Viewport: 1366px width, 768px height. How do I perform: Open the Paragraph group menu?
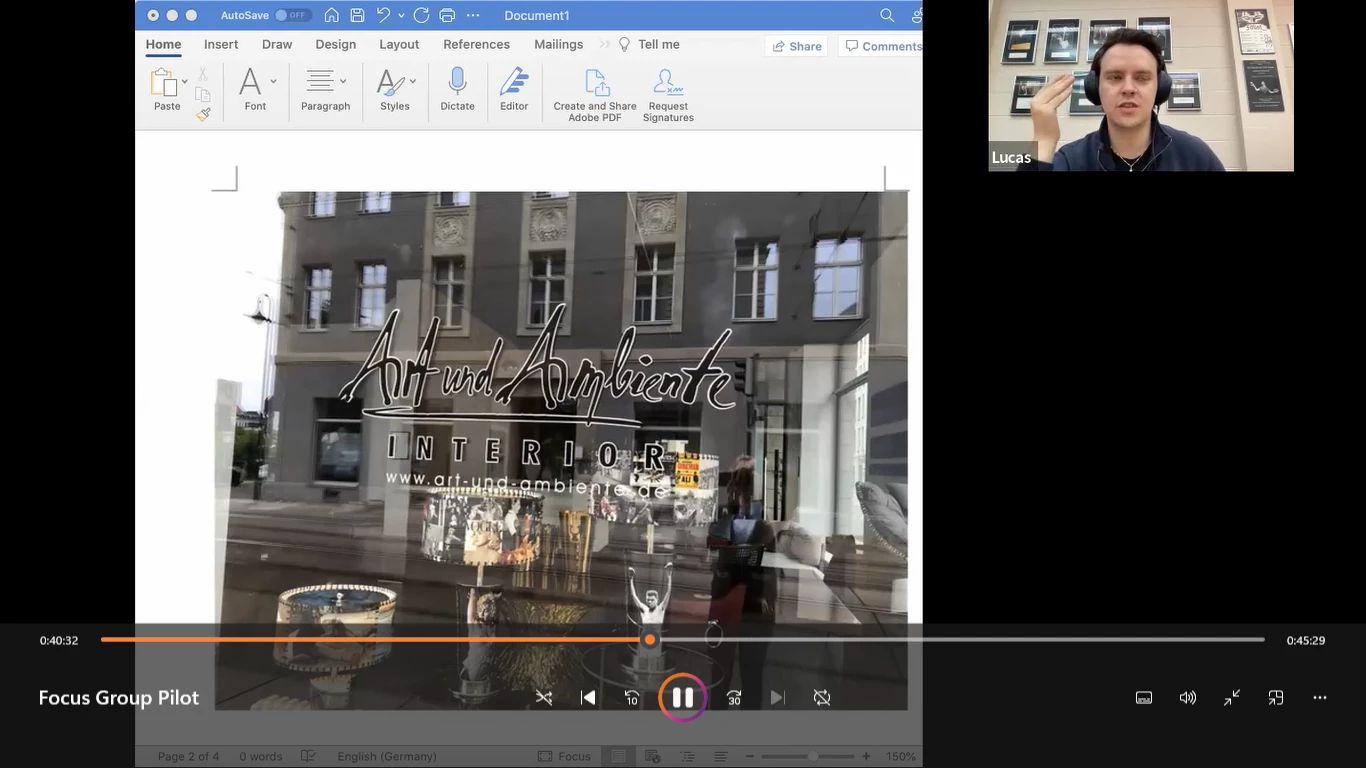[326, 90]
